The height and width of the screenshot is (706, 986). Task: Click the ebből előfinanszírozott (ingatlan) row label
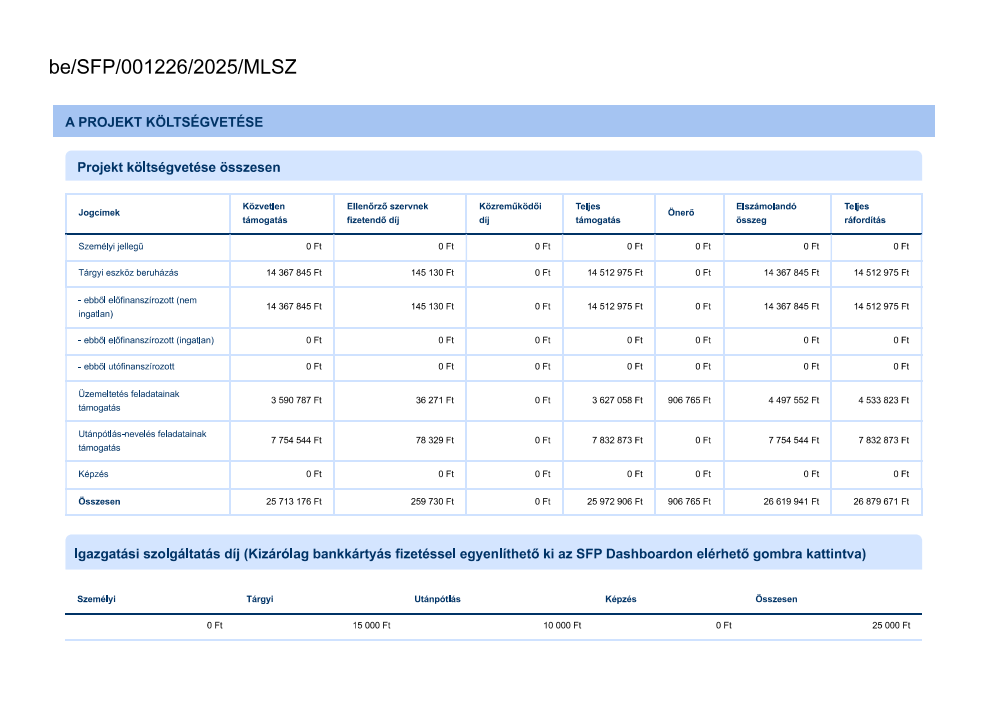pos(146,340)
